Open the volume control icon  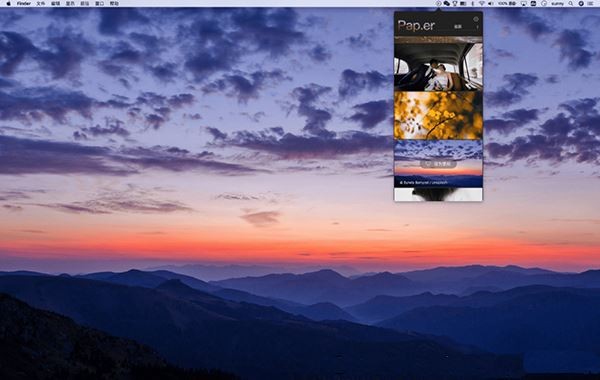pyautogui.click(x=491, y=3)
